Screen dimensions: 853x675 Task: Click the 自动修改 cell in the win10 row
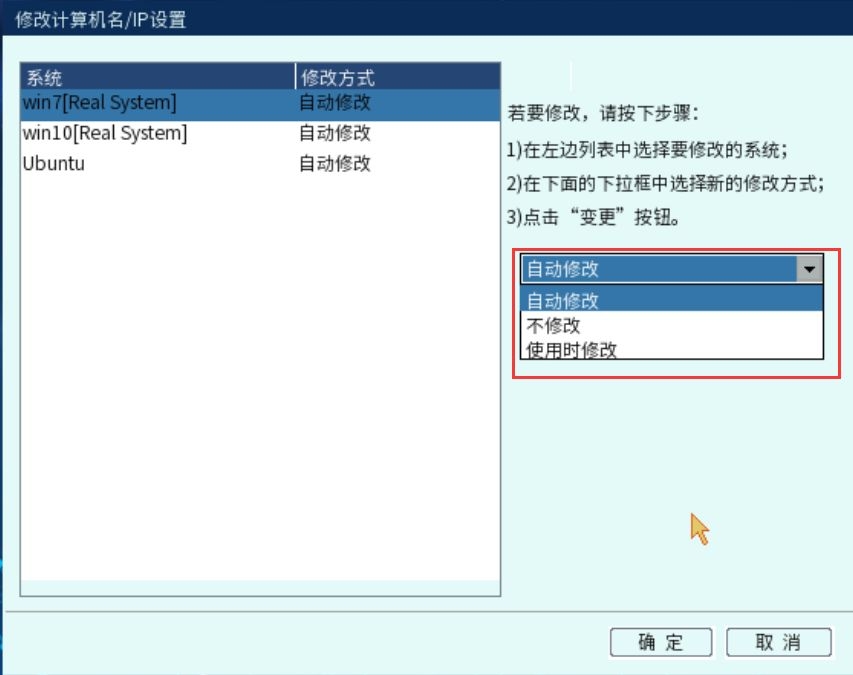(335, 133)
